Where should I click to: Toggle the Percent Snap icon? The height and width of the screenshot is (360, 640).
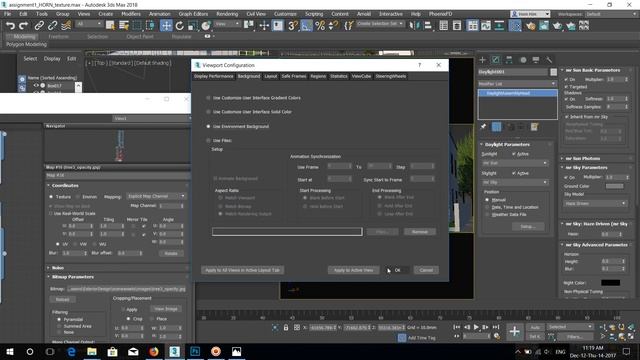[320, 26]
